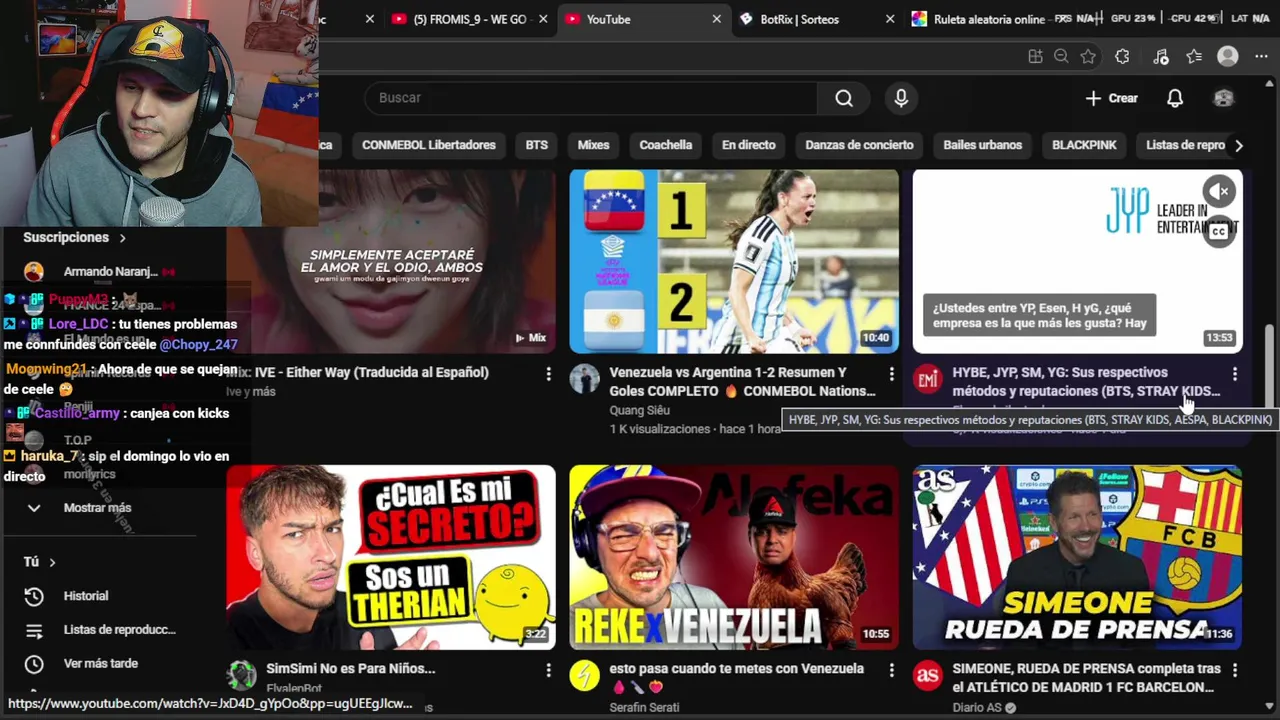
Task: Select the Coachella filter chip
Action: (x=665, y=145)
